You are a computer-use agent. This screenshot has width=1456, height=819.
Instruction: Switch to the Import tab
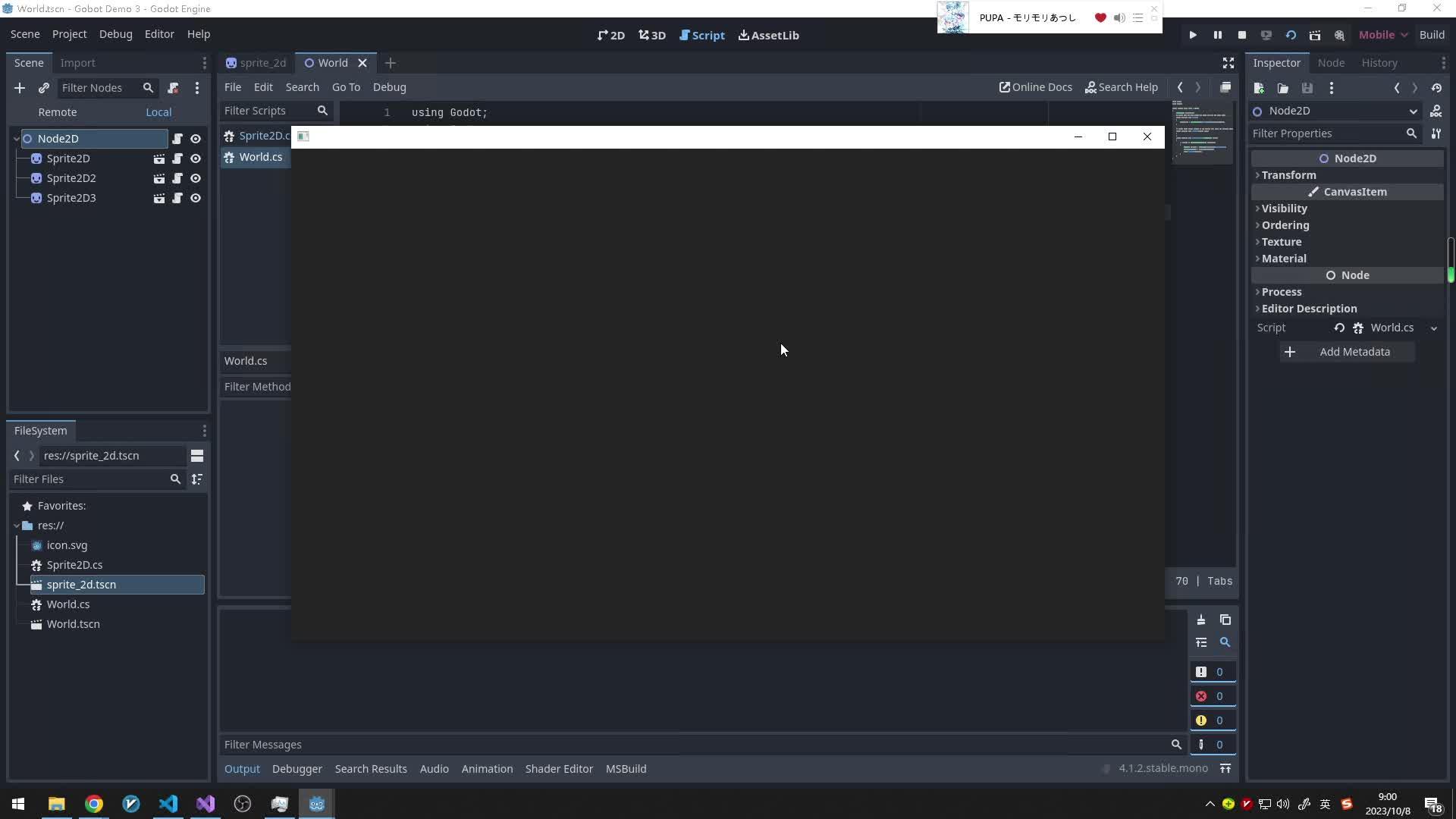78,63
